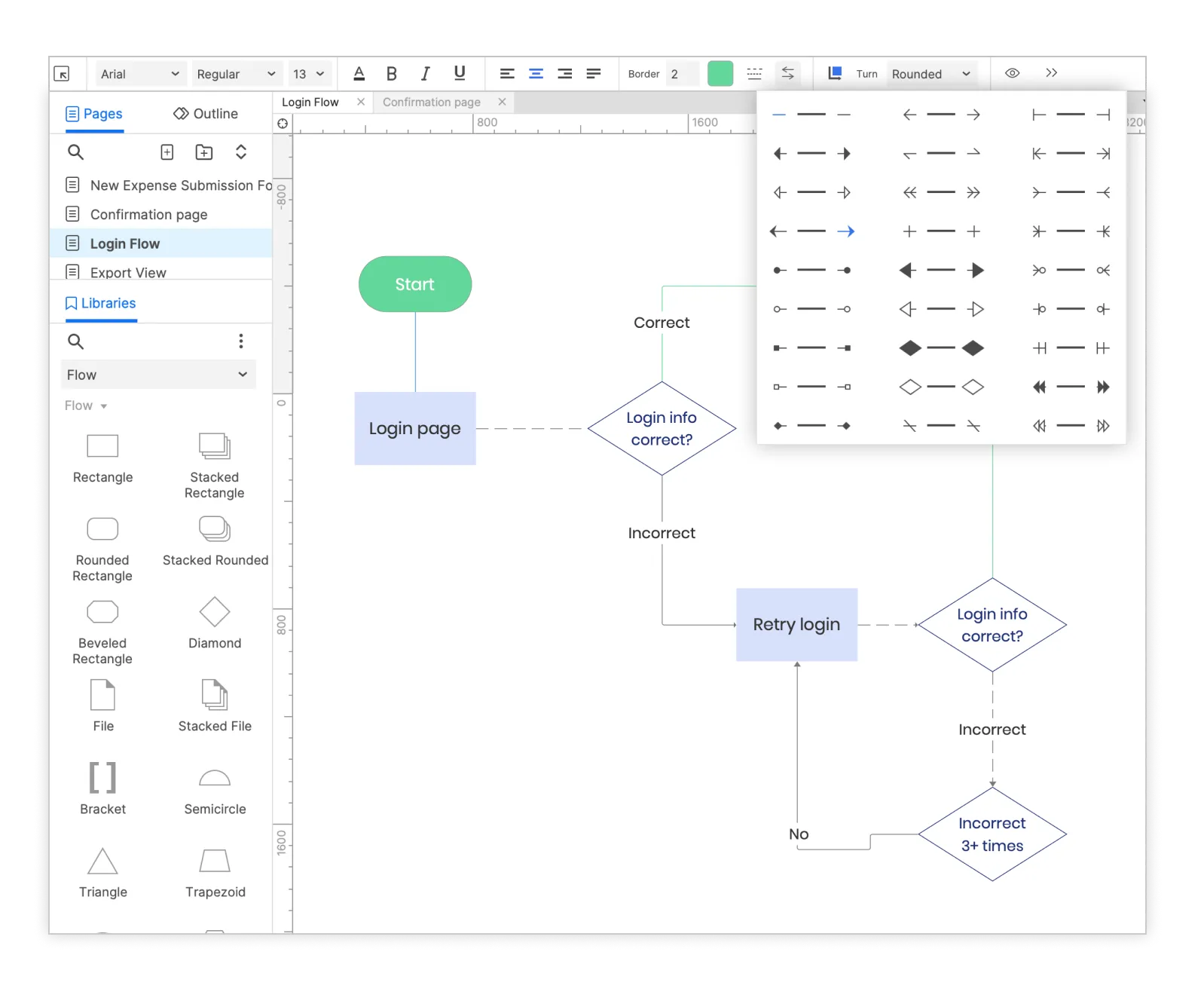Align text to center
Screen dimensions: 1204x1004
(536, 74)
